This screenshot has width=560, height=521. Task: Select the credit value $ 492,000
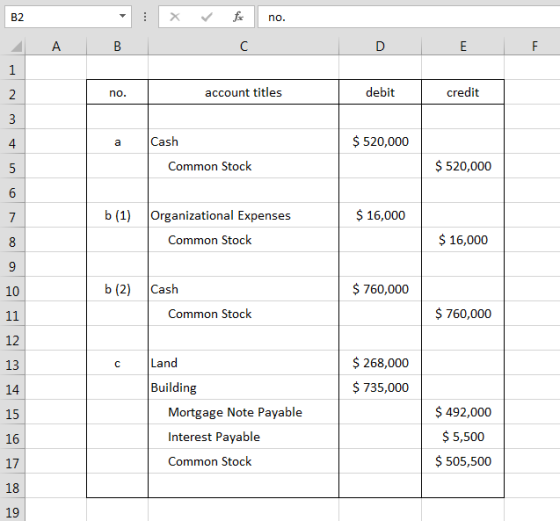coord(463,412)
